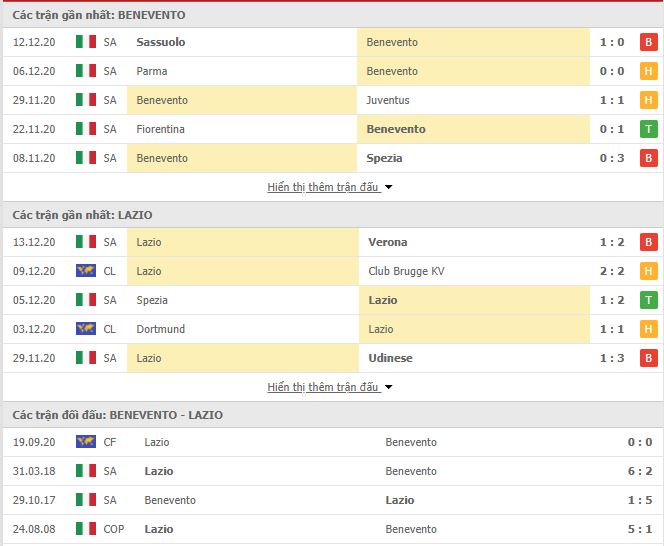Viewport: 664px width, 546px height.
Task: Expand more Benevento matches arrow
Action: click(388, 187)
